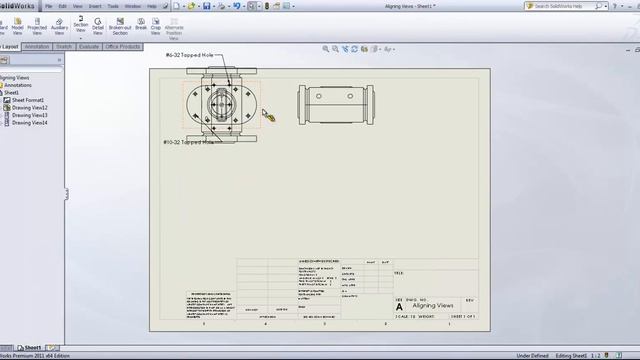Save the drawing with the disk icon

(207, 6)
